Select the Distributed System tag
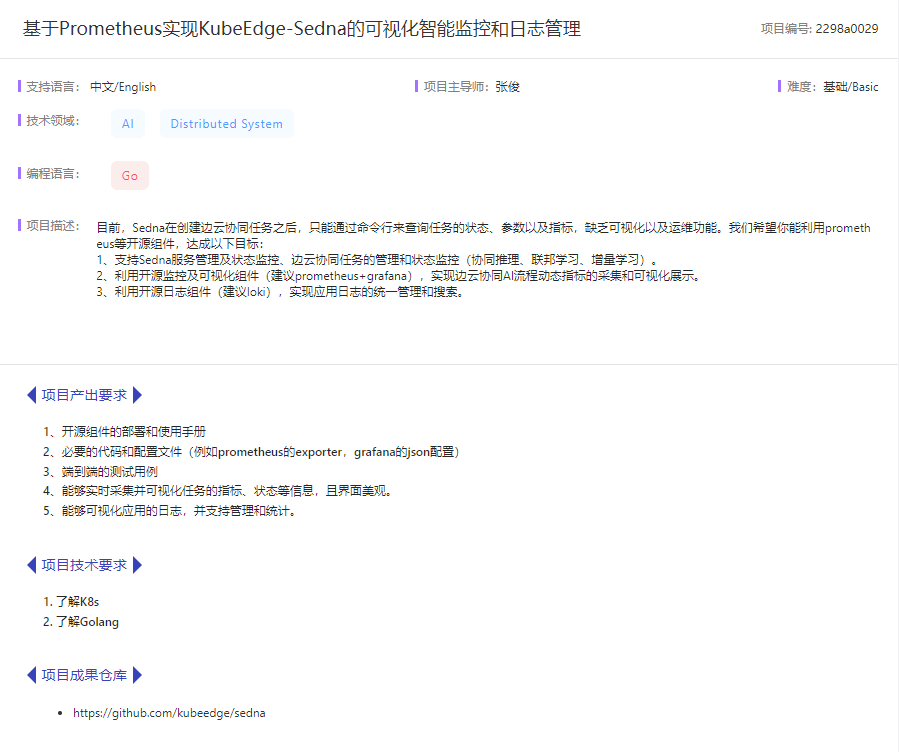This screenshot has height=752, width=899. pyautogui.click(x=226, y=124)
